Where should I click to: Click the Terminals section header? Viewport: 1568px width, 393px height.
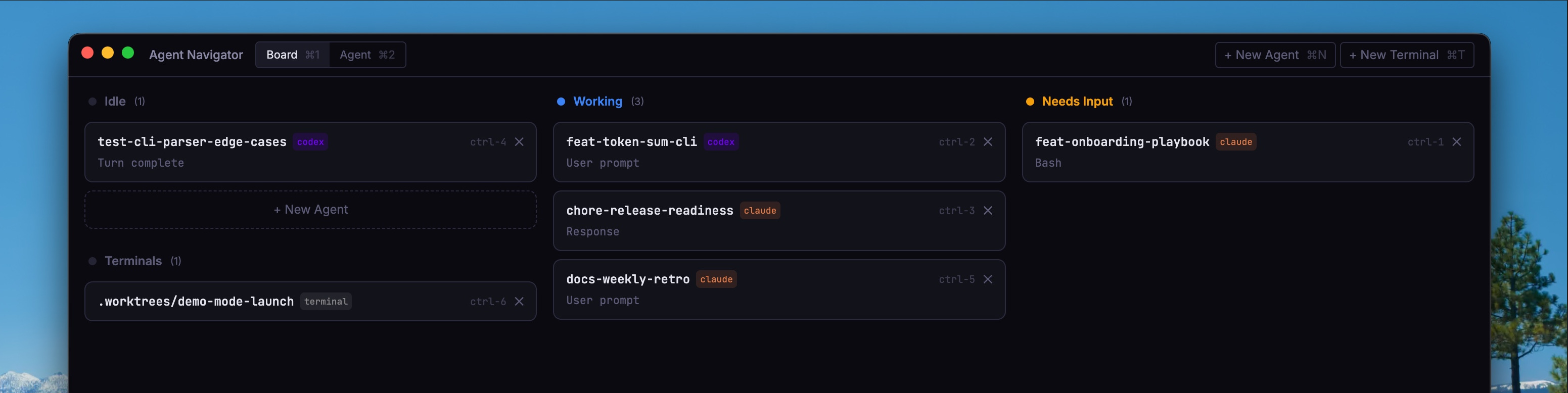(133, 261)
